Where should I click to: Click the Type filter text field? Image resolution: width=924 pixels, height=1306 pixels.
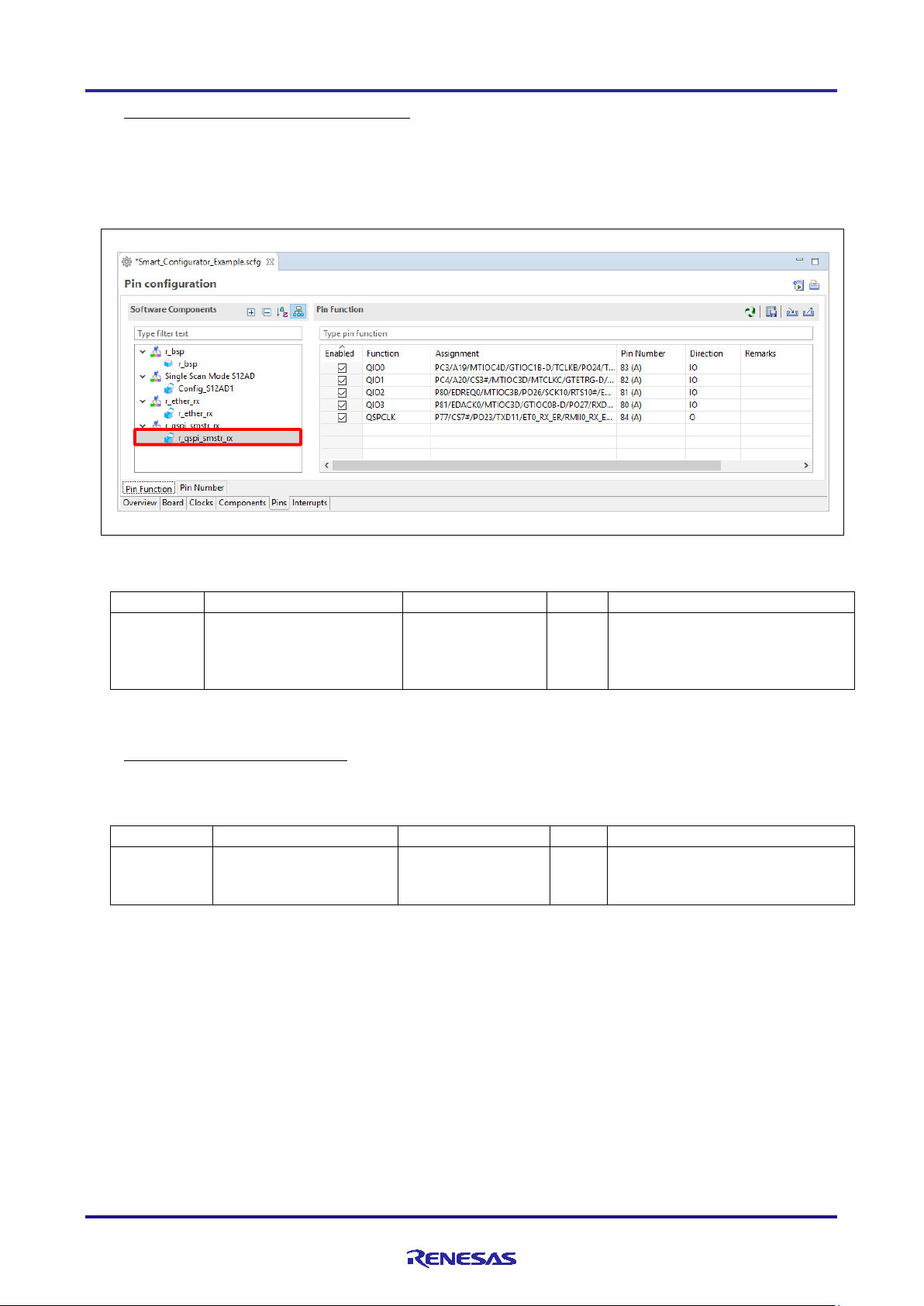(219, 333)
